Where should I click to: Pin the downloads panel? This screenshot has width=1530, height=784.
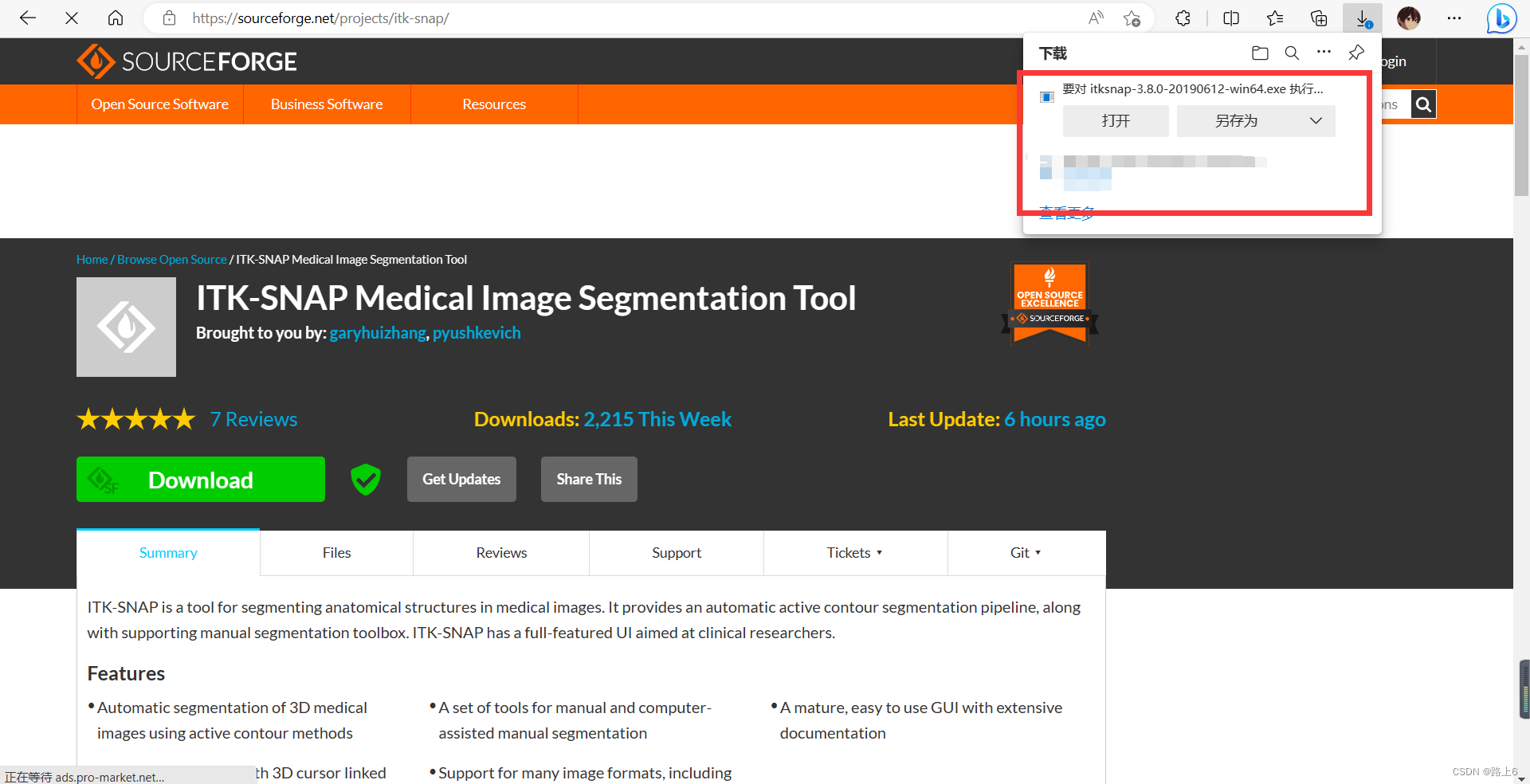1356,53
